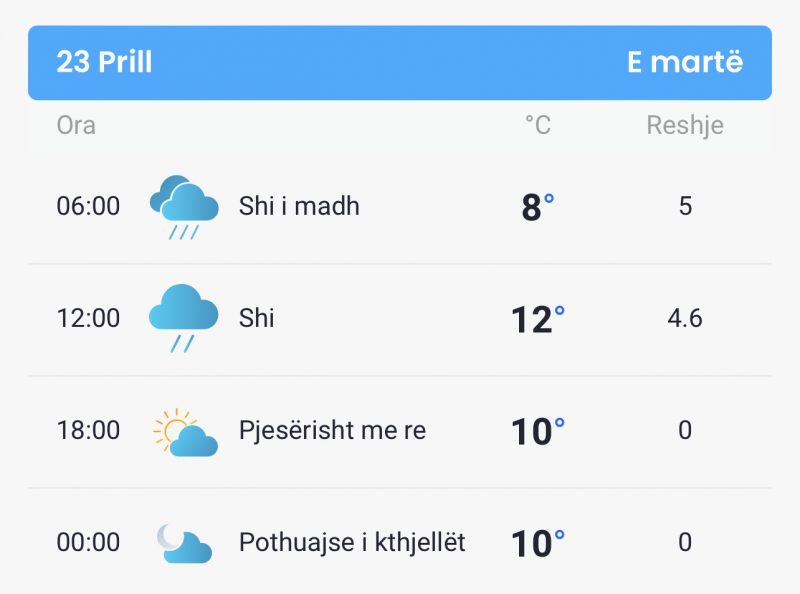800x594 pixels.
Task: Open the 00:00 forecast row time
Action: click(x=88, y=542)
